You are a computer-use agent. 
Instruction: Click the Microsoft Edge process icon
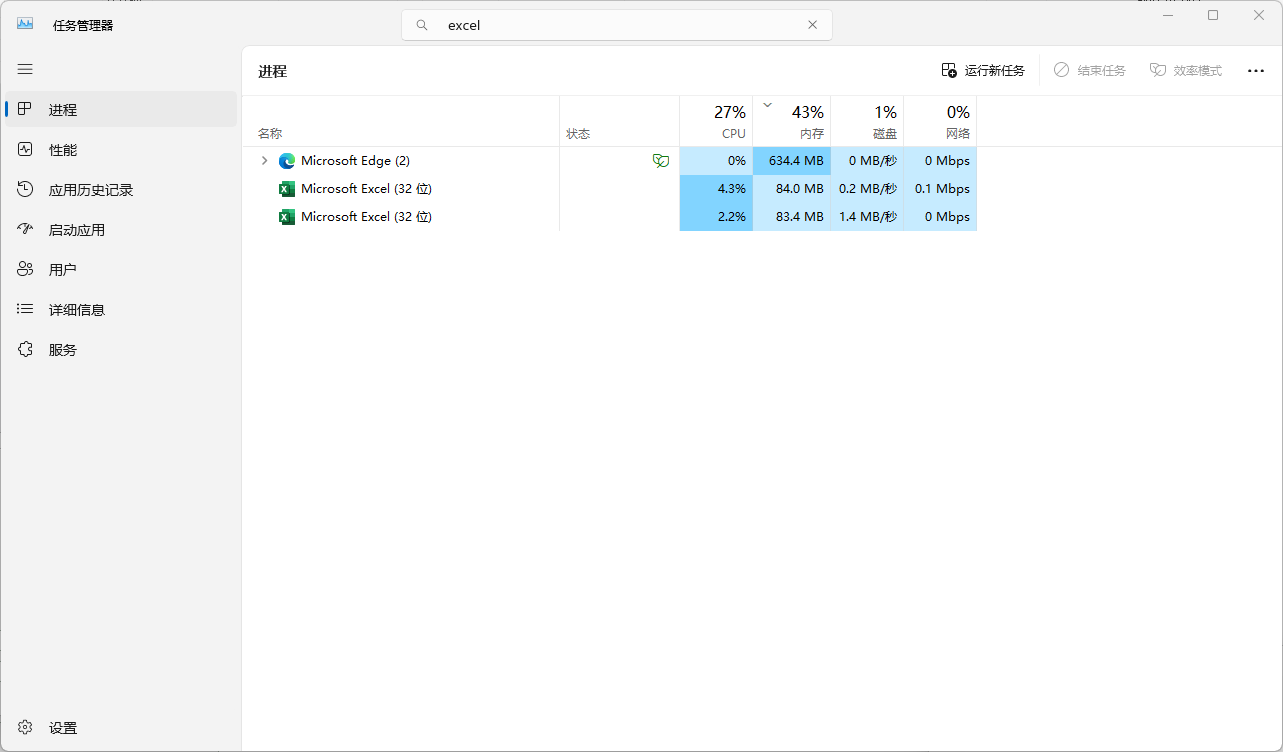[x=287, y=160]
